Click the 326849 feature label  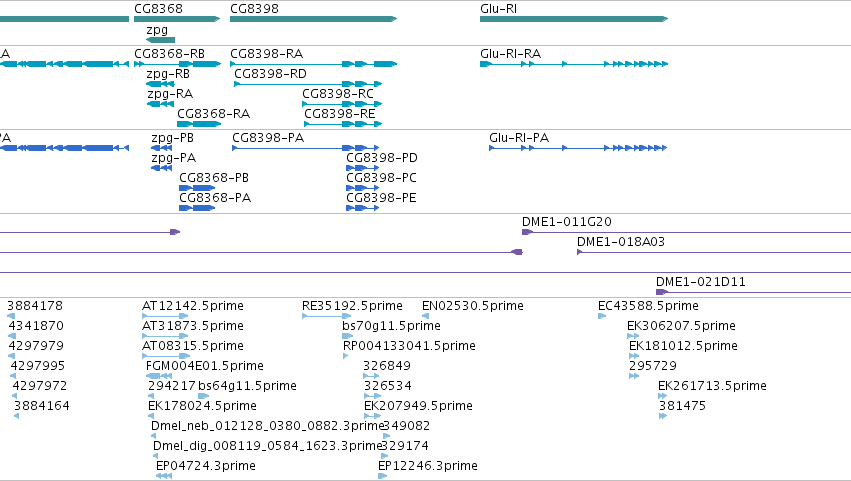point(387,366)
